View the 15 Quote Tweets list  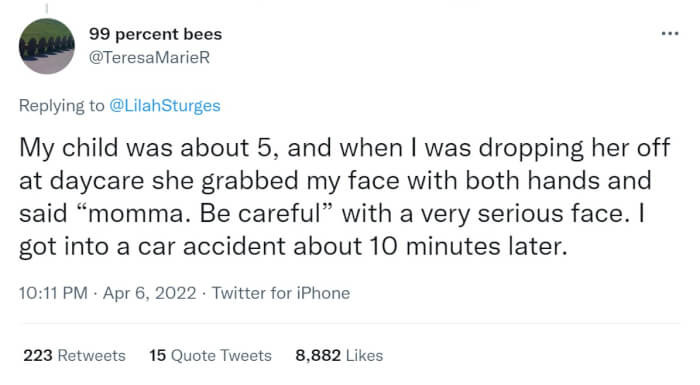click(210, 356)
